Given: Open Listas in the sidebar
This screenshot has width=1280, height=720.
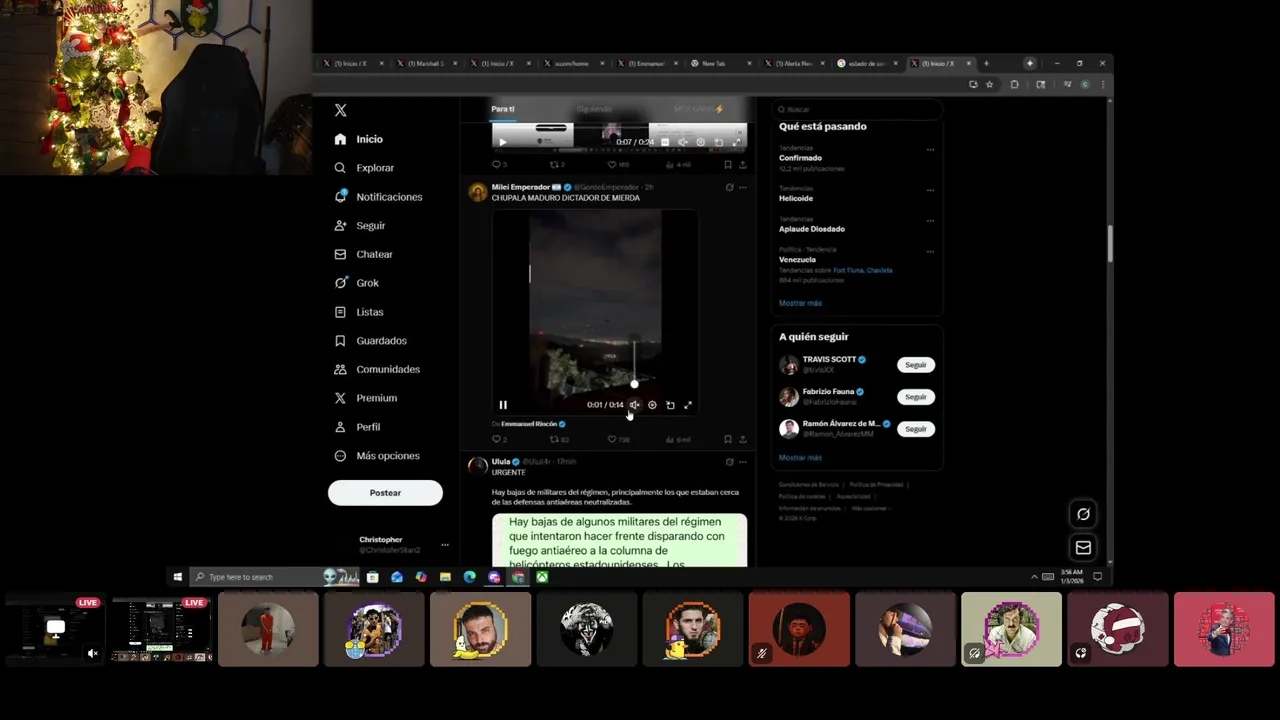Looking at the screenshot, I should (x=359, y=312).
